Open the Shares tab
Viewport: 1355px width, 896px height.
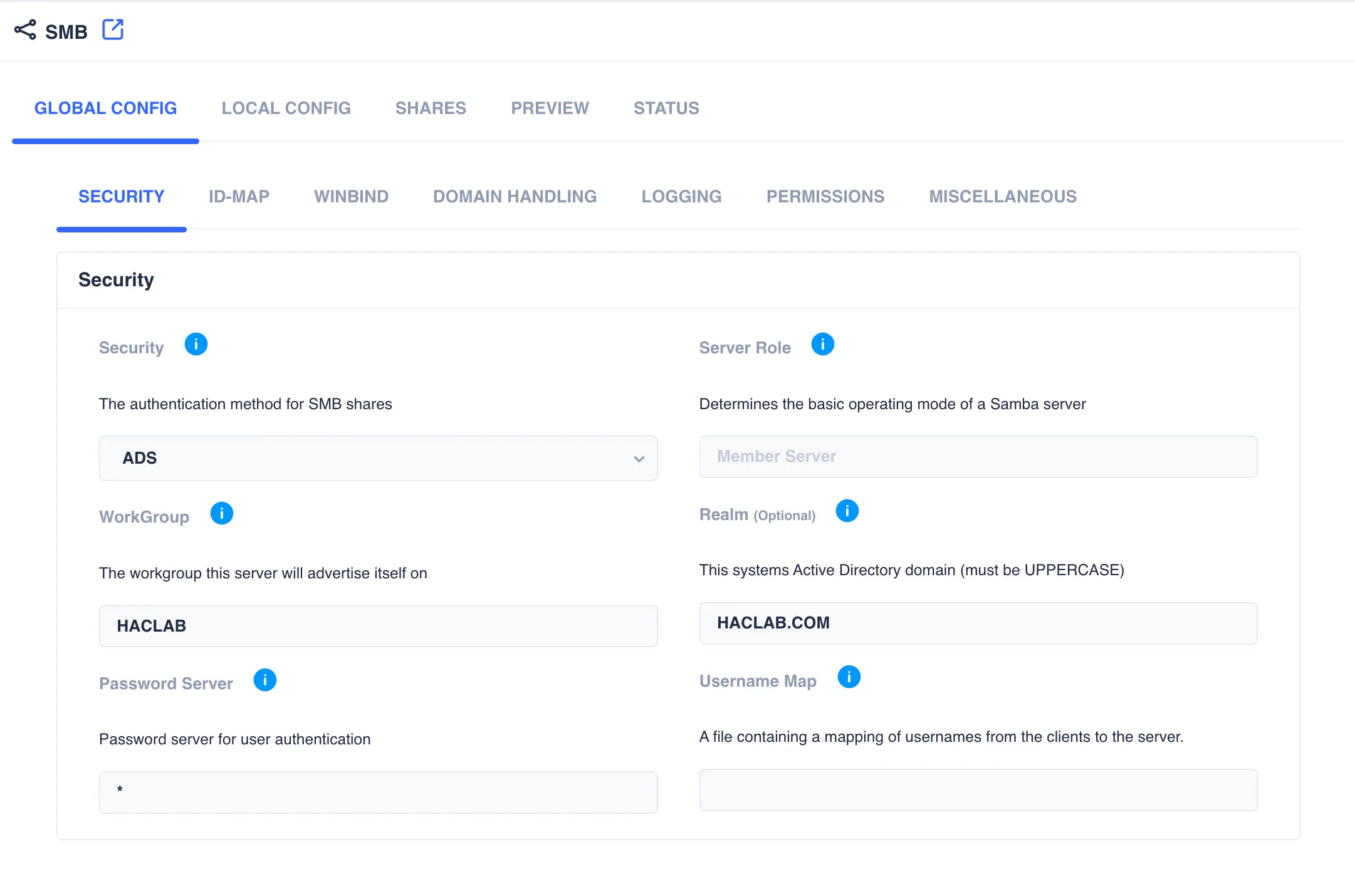pyautogui.click(x=431, y=108)
